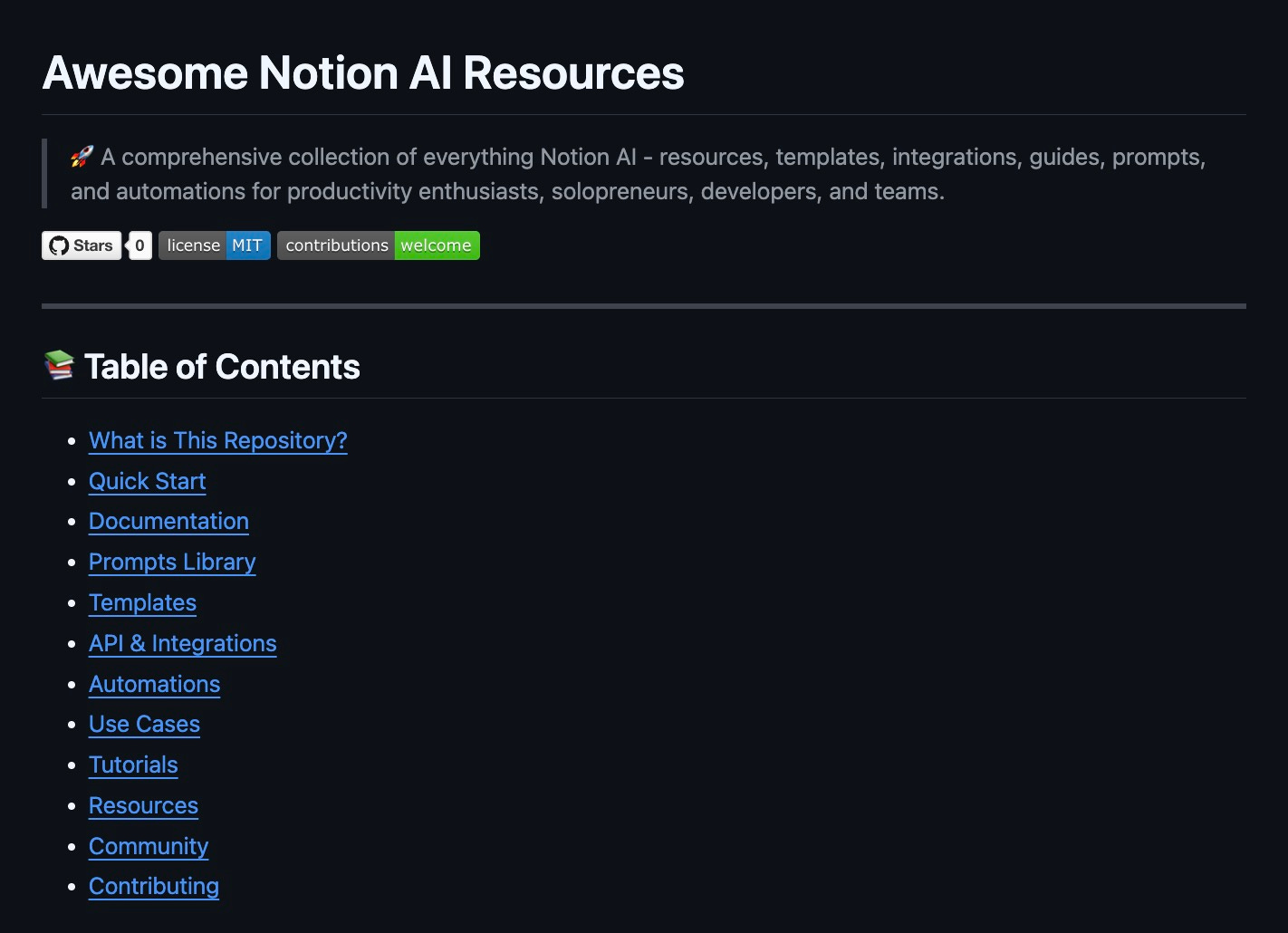Click the GitHub Stars badge
Viewport: 1288px width, 933px height.
82,245
